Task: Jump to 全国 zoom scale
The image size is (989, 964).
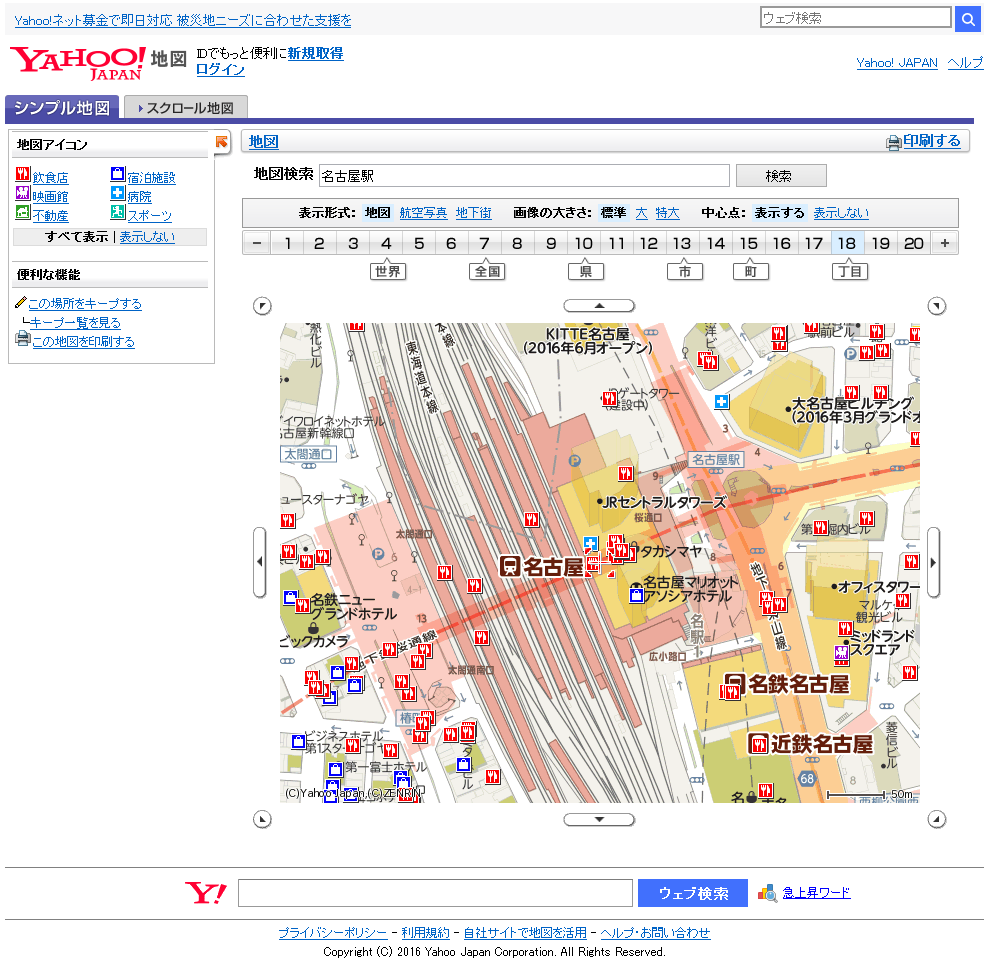Action: pos(486,271)
